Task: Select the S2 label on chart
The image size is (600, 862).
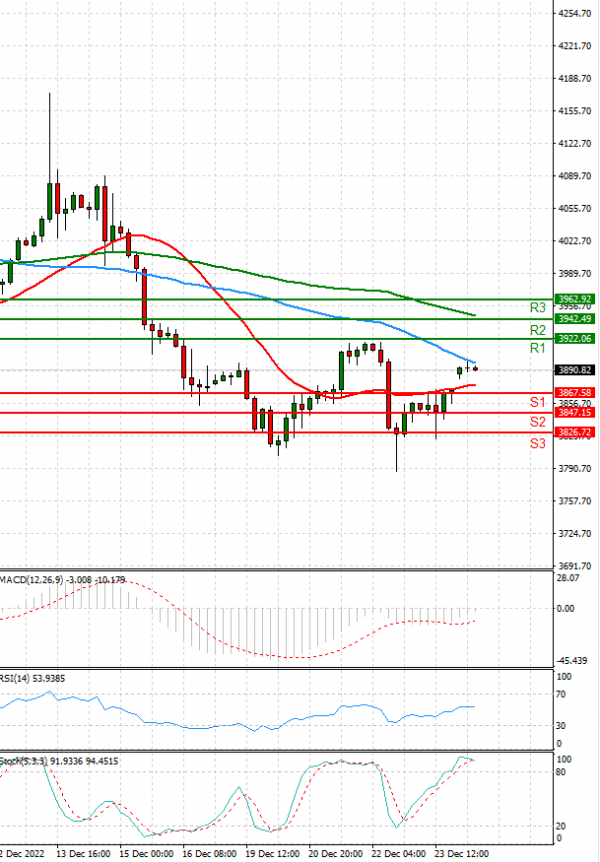Action: click(538, 422)
